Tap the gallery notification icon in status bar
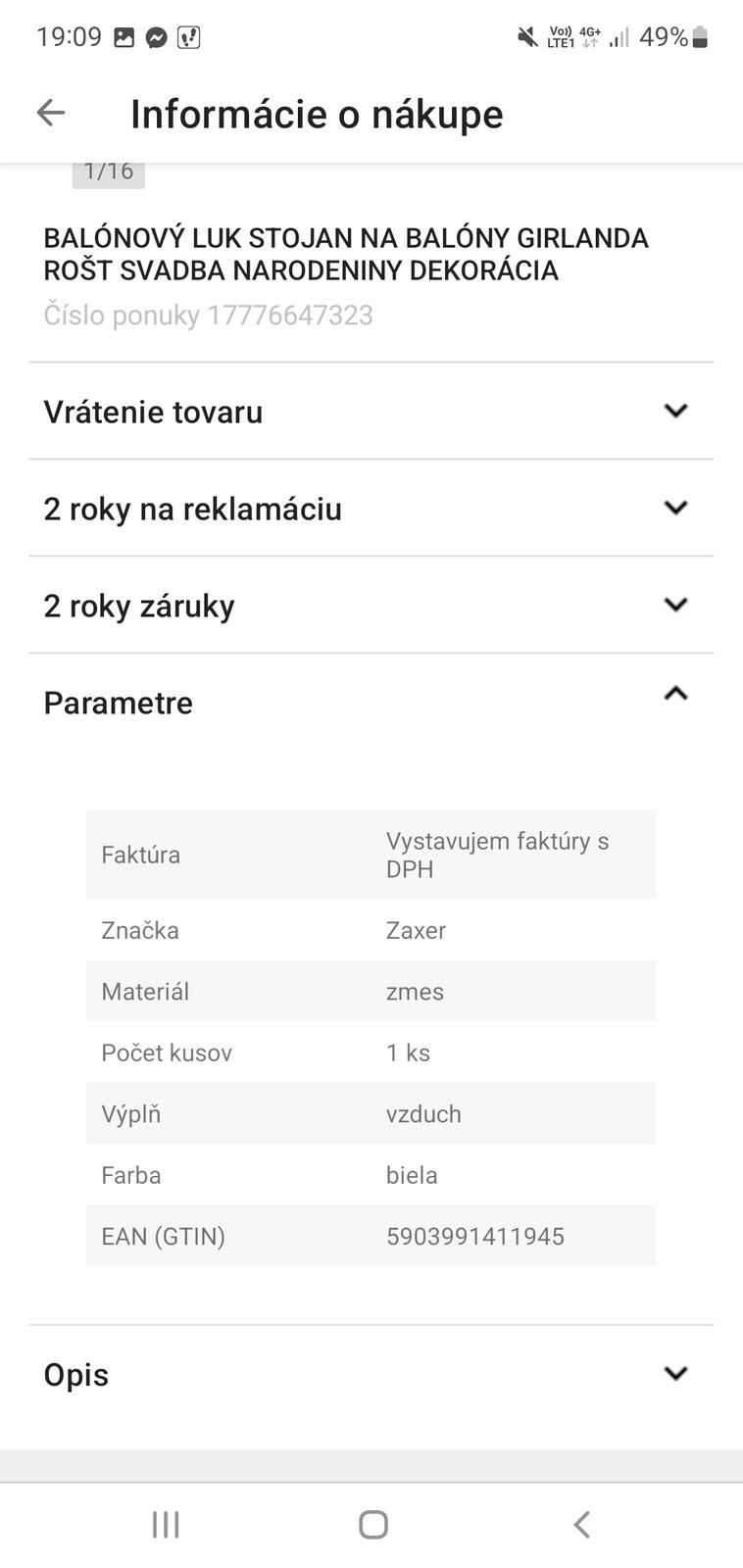The image size is (743, 1568). click(x=124, y=38)
